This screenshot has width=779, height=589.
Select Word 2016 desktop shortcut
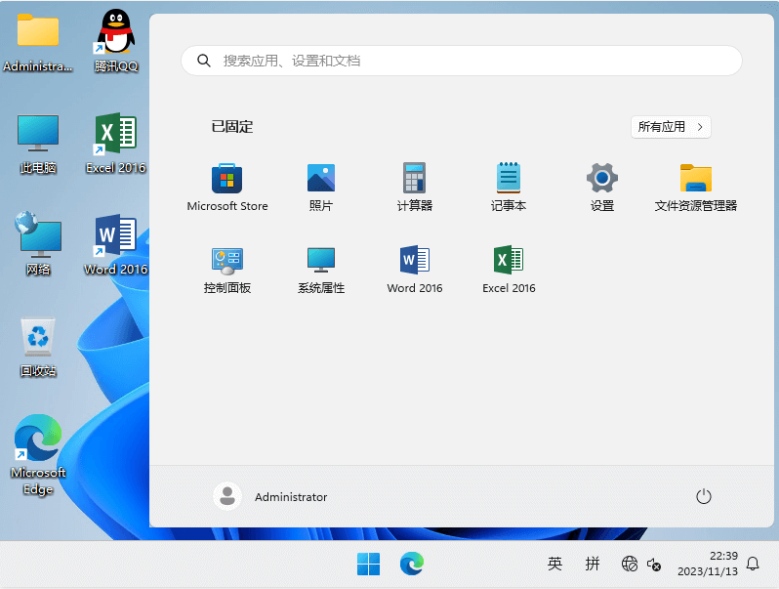coord(116,244)
